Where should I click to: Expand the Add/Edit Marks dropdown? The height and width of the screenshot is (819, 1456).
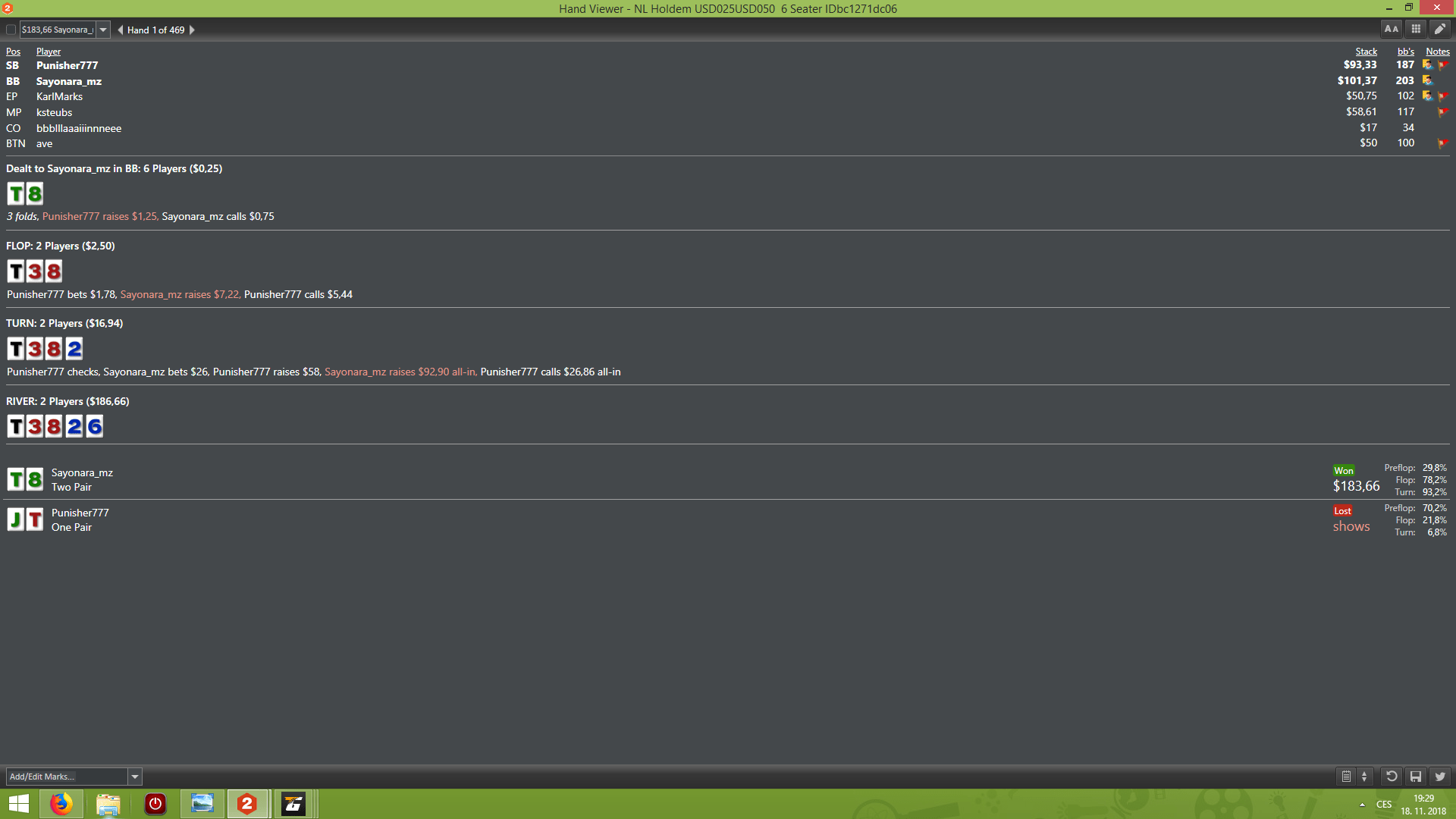pos(135,776)
